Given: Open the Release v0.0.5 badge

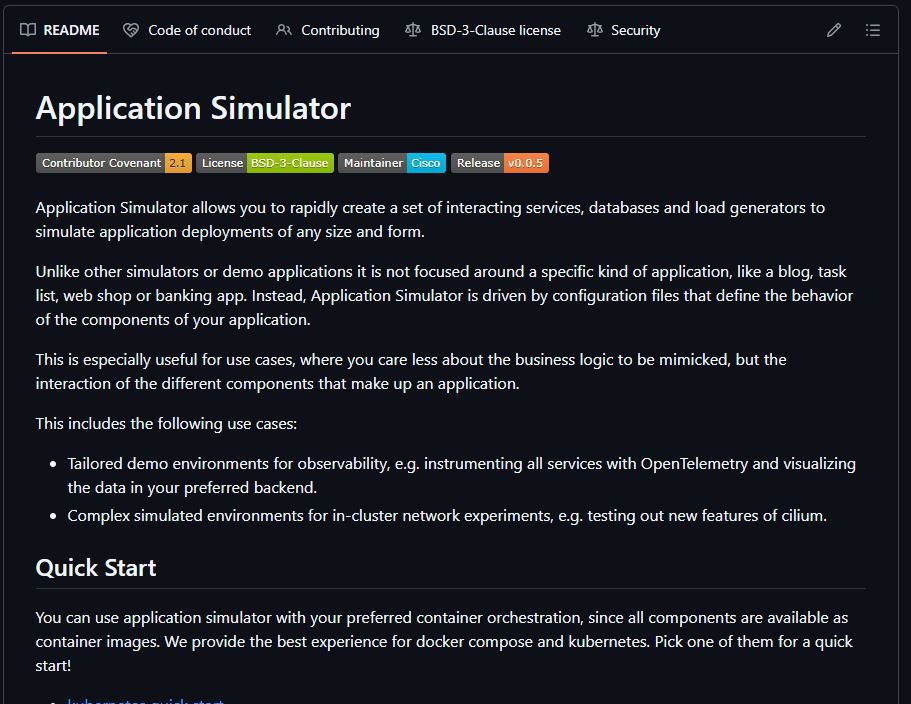Looking at the screenshot, I should pos(499,163).
